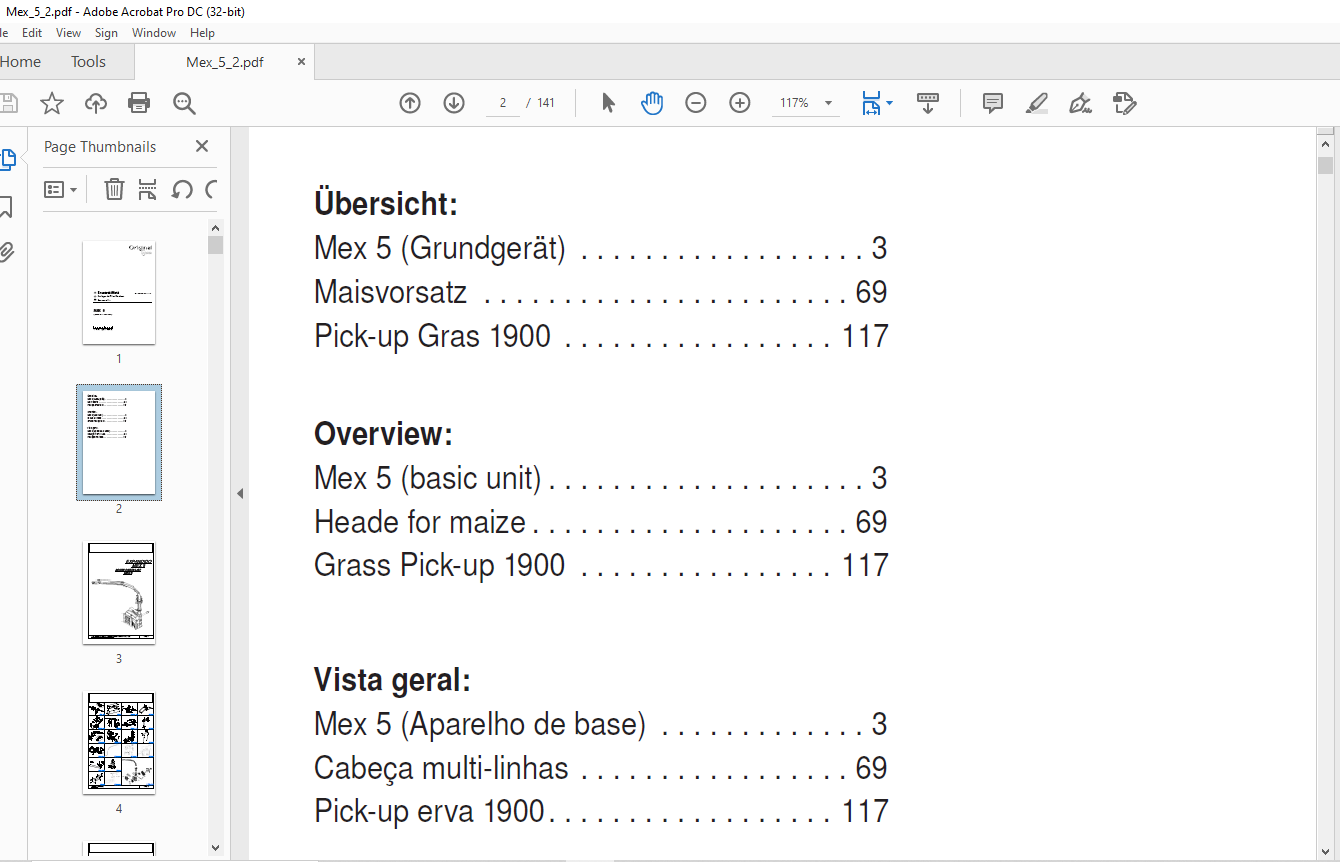The width and height of the screenshot is (1340, 862).
Task: Open the View menu
Action: point(69,33)
